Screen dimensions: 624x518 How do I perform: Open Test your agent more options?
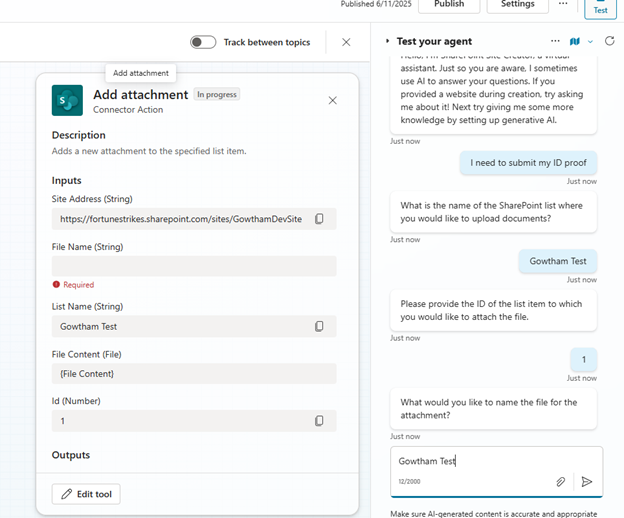[555, 41]
